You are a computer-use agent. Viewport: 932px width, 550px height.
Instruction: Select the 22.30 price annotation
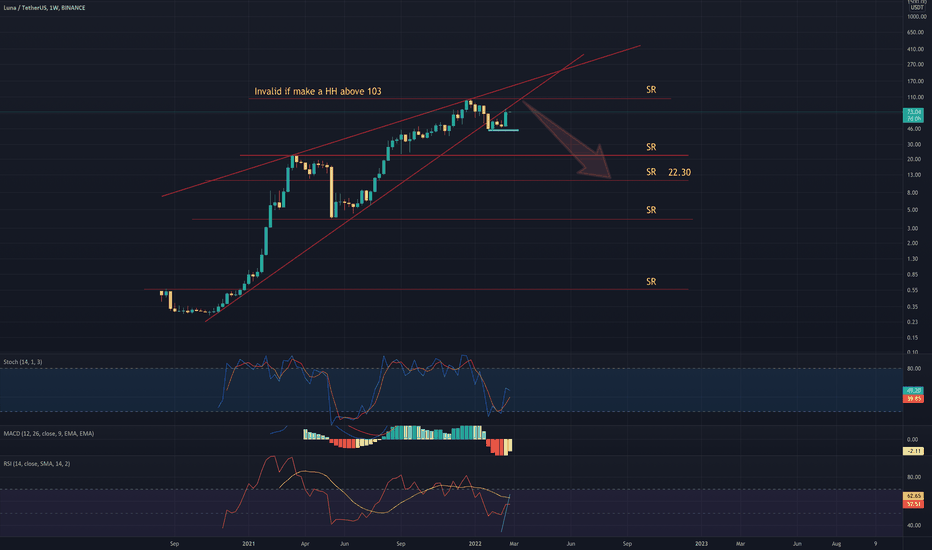[x=679, y=172]
